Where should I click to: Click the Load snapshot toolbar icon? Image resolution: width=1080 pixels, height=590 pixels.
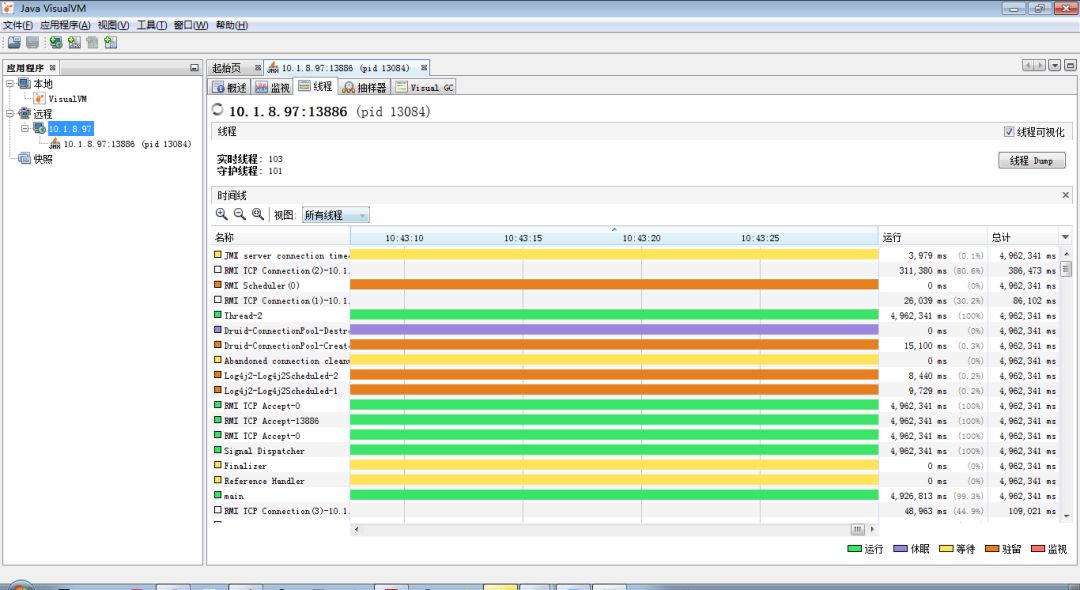14,42
